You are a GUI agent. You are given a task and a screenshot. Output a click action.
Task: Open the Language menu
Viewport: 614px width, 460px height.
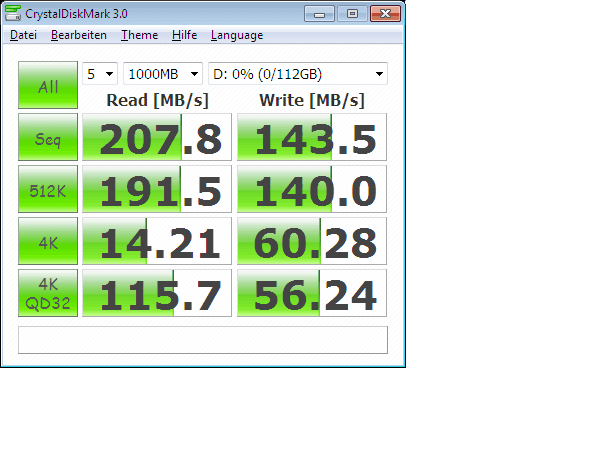237,35
